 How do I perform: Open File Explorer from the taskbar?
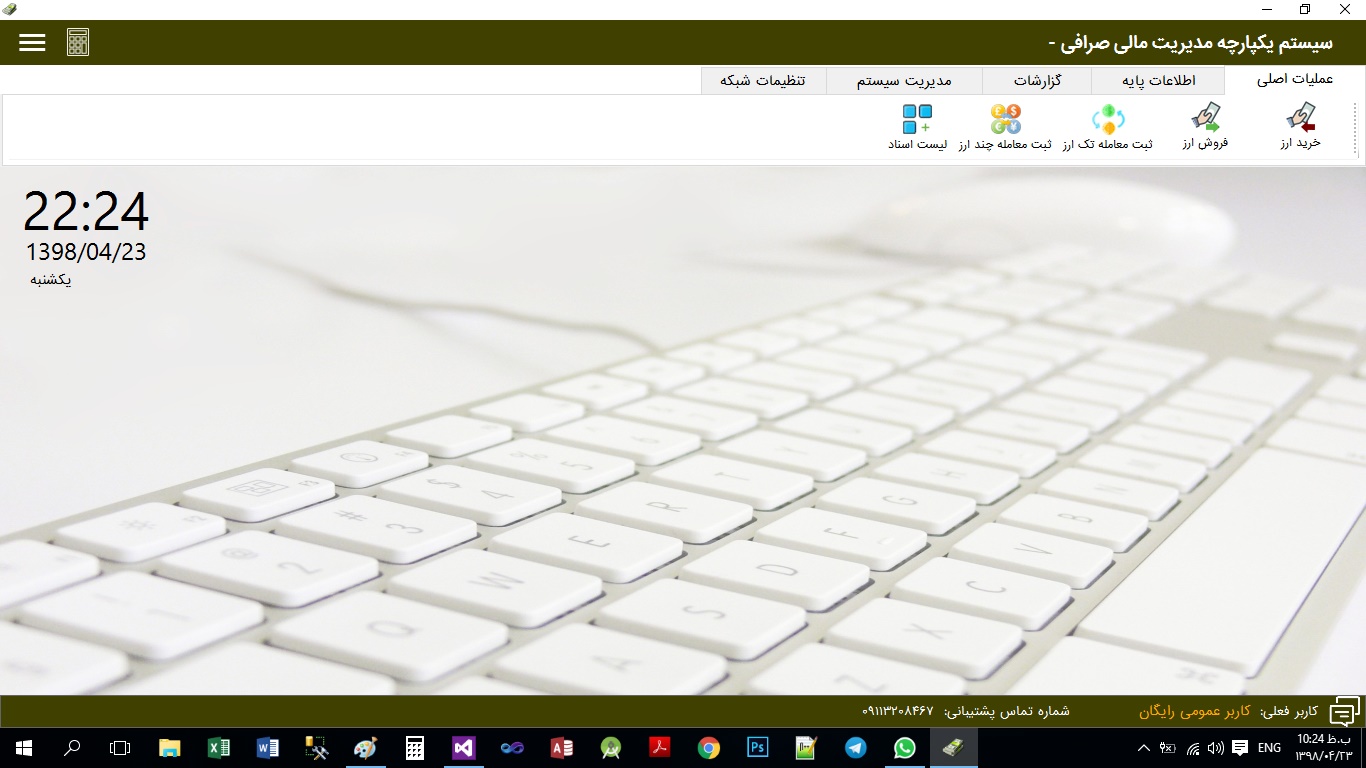coord(170,748)
